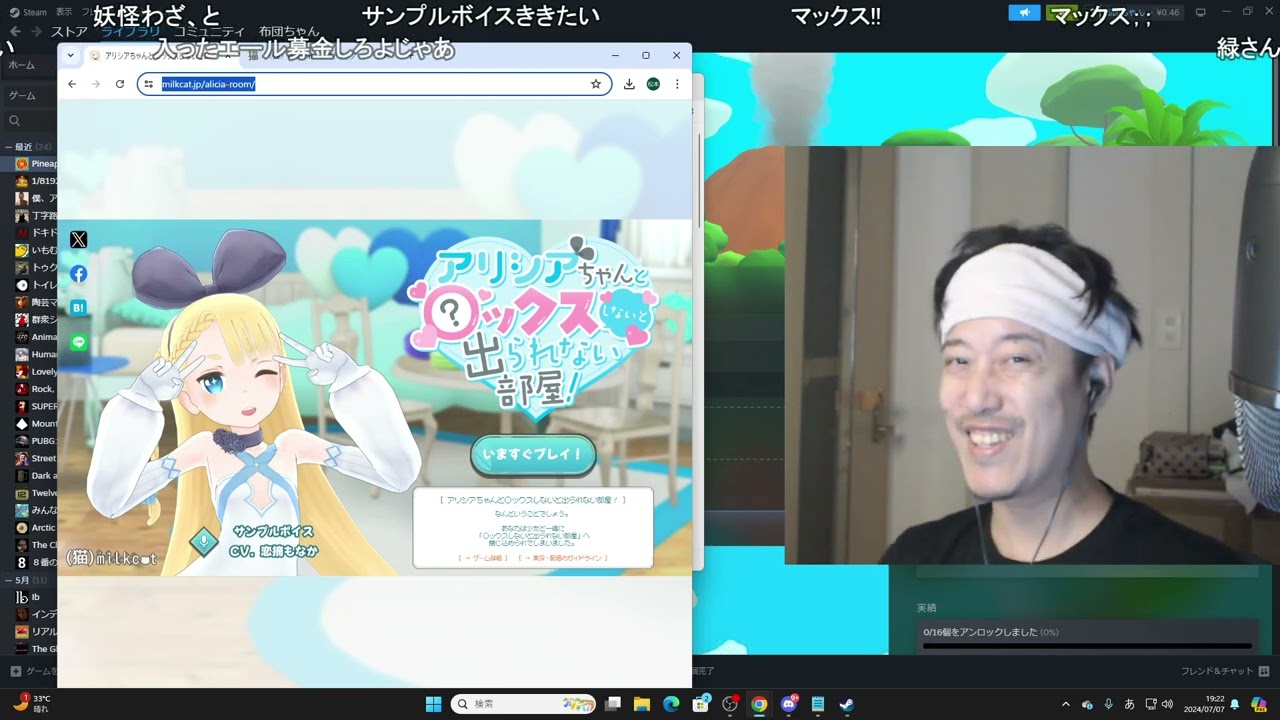Open Chrome downloads
The image size is (1280, 720).
[629, 84]
